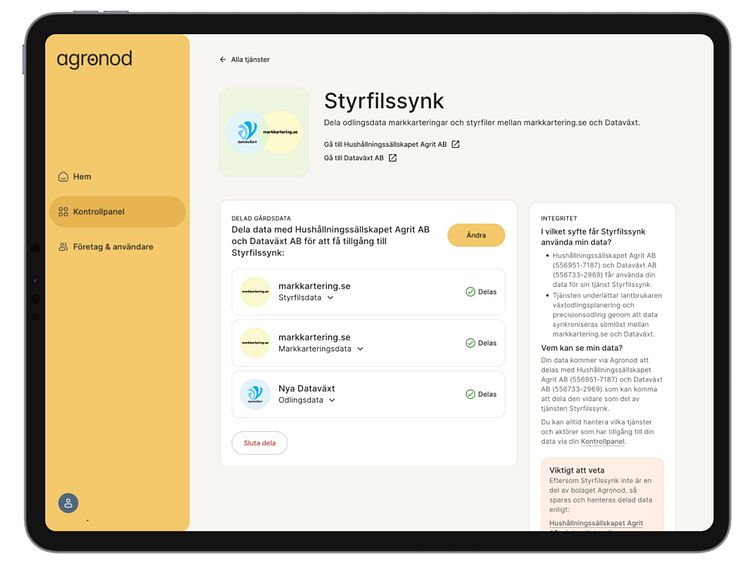Click the back arrow beside Alla tjänster

223,60
